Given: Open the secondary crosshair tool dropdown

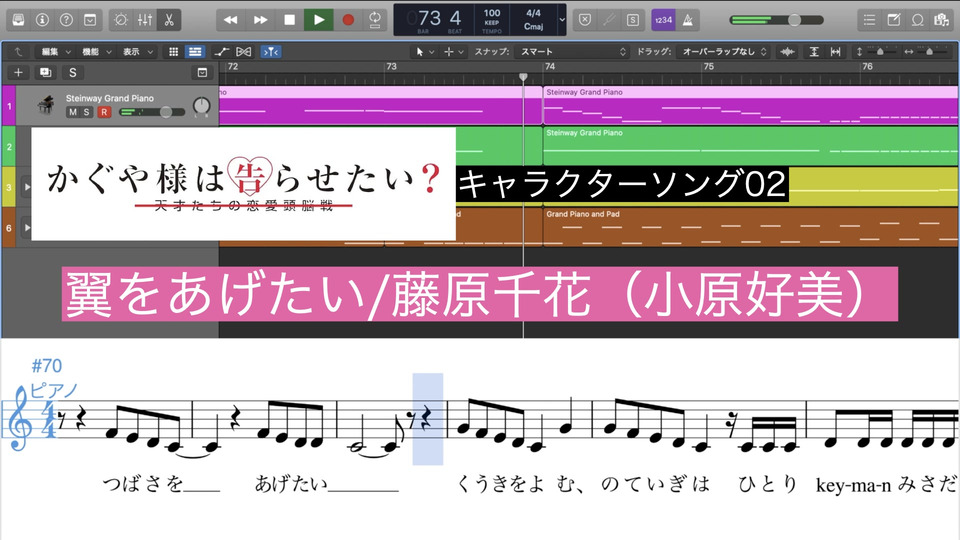Looking at the screenshot, I should [x=454, y=52].
